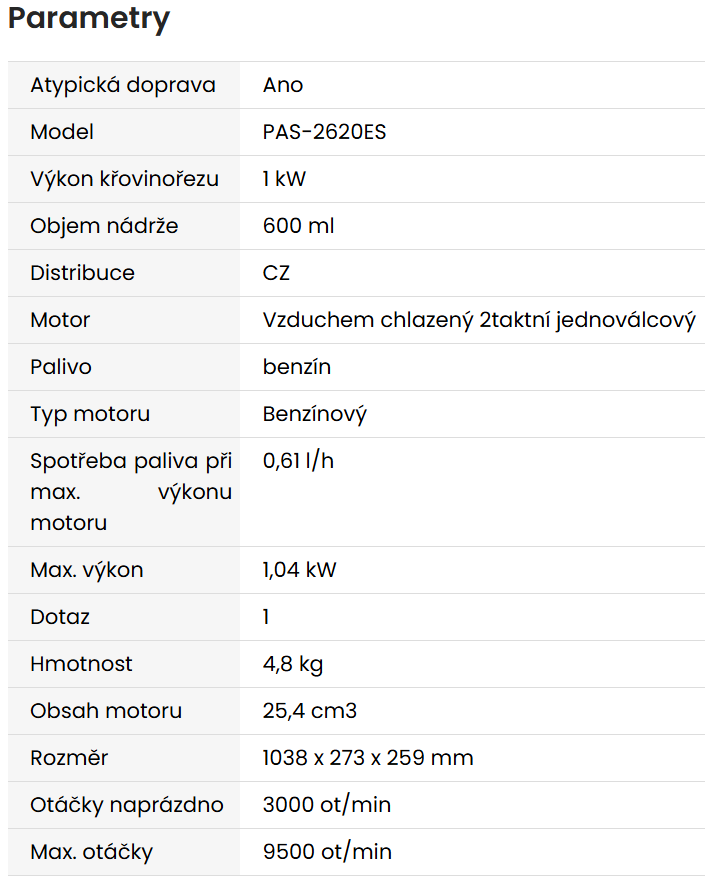Viewport: 705px width, 882px height.
Task: Click the Dotaz row label
Action: 60,617
